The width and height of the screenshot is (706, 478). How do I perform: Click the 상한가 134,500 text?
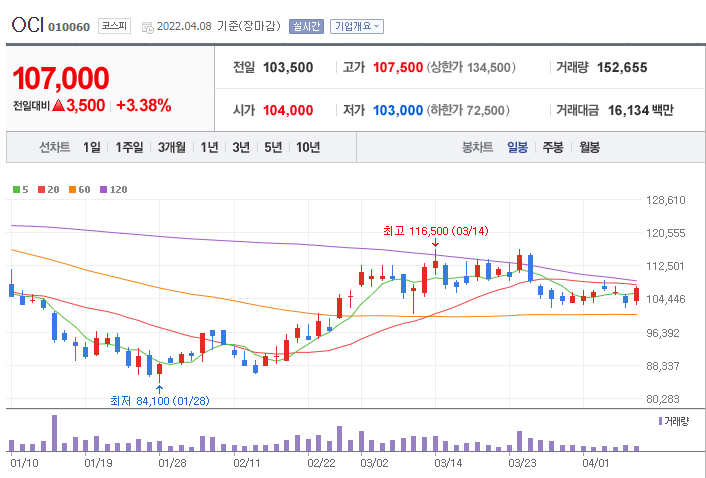pos(471,68)
